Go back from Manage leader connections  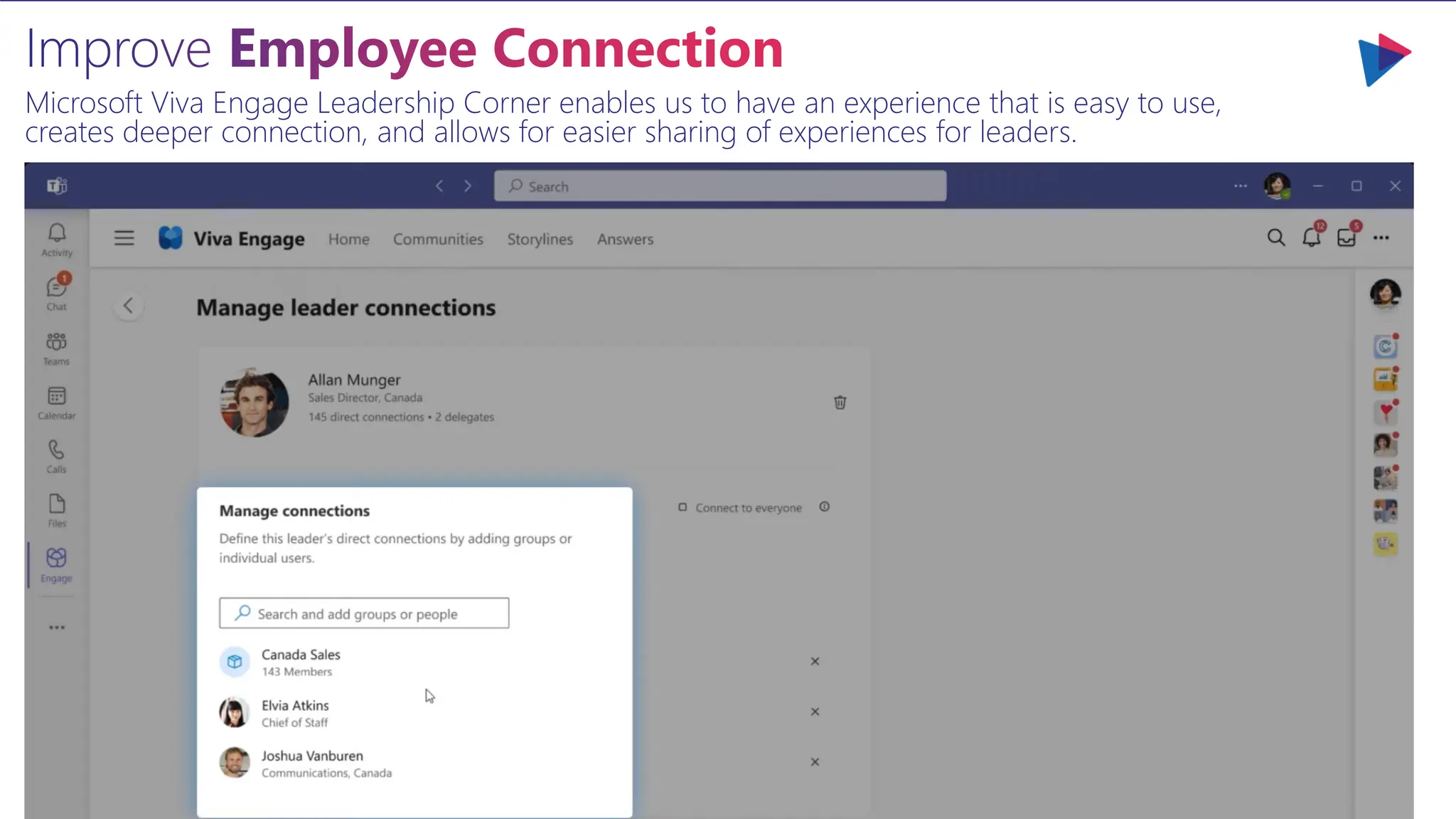[x=129, y=306]
